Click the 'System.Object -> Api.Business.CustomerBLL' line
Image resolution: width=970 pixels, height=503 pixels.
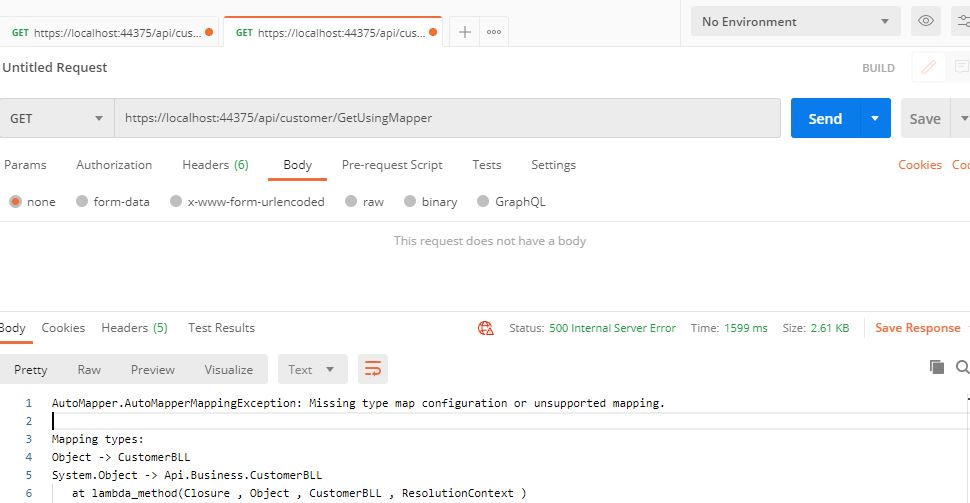pyautogui.click(x=187, y=475)
